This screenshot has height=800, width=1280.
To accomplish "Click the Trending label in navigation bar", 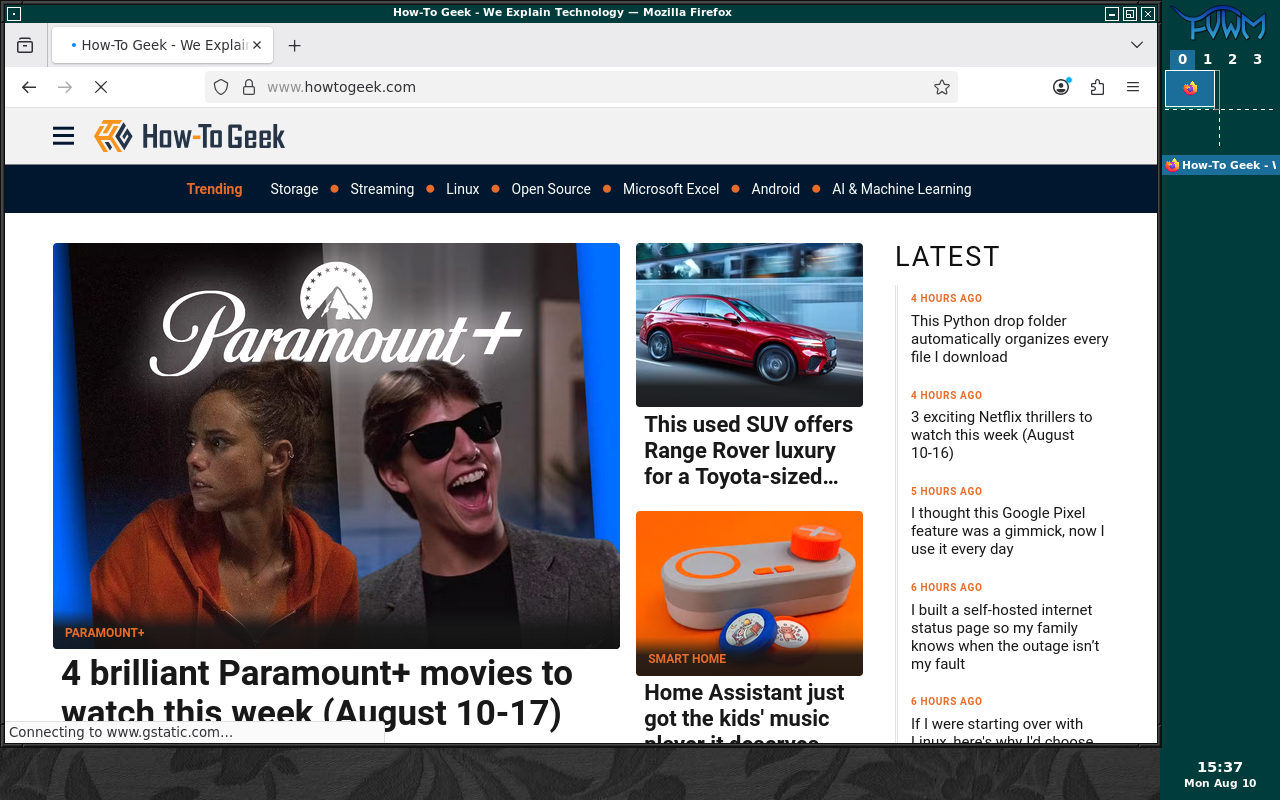I will coord(214,189).
